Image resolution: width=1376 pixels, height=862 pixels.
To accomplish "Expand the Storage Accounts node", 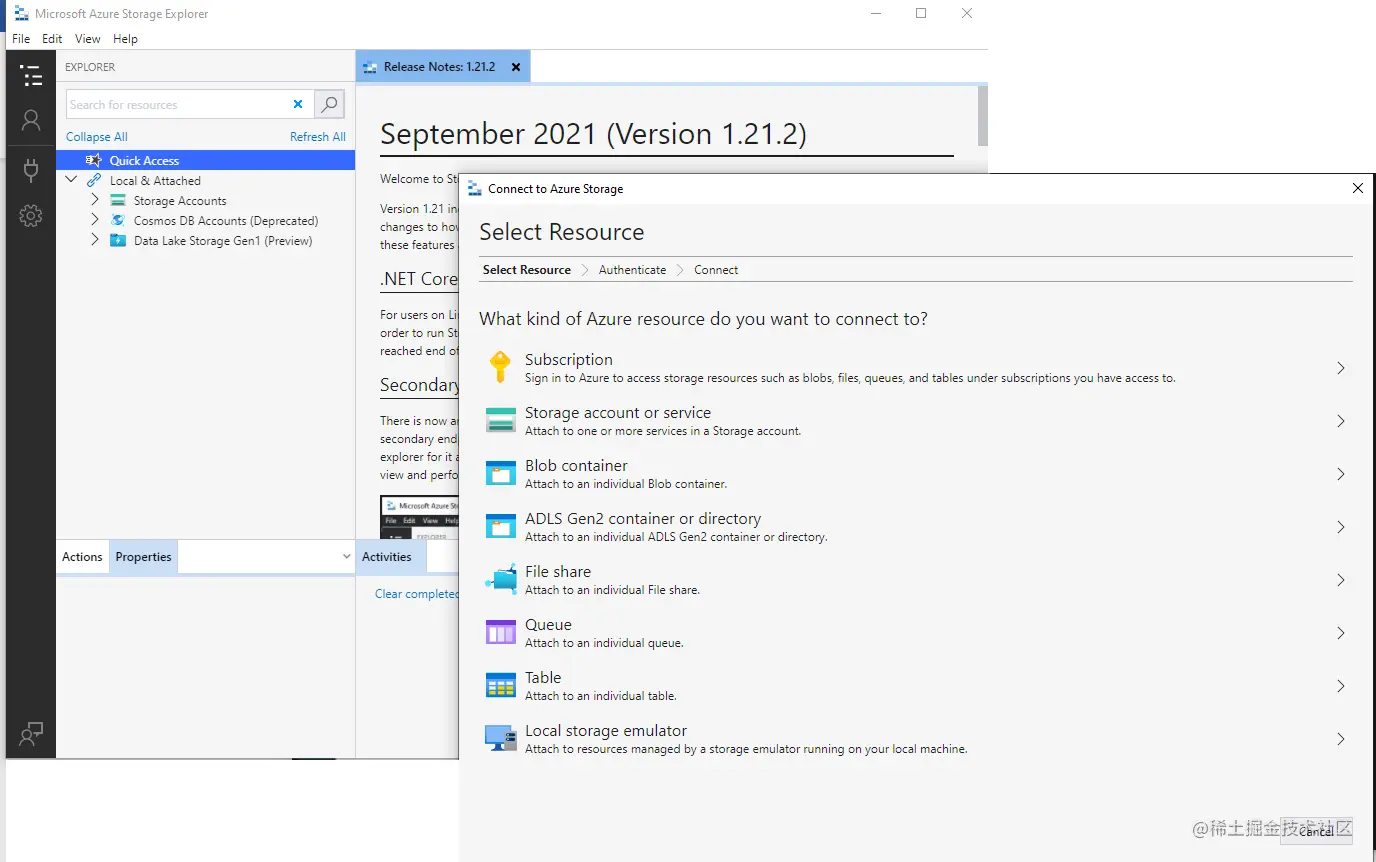I will [94, 200].
